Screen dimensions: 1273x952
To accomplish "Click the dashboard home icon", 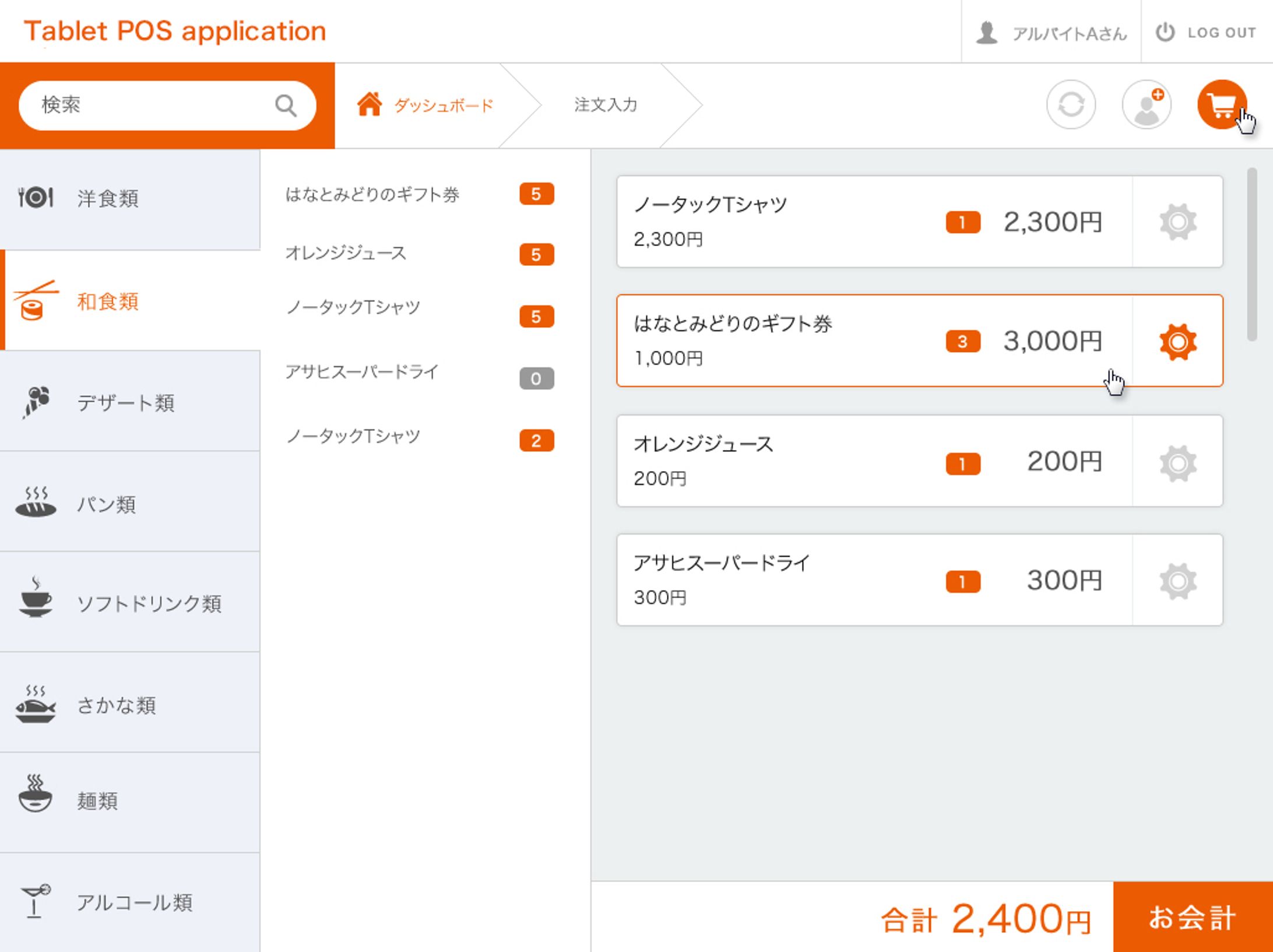I will (370, 104).
